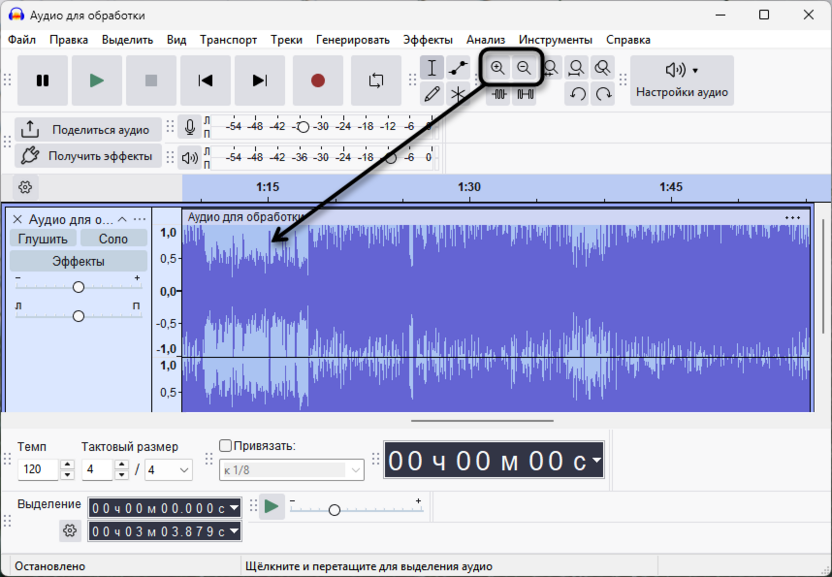Select the Envelope tool
This screenshot has width=832, height=577.
[457, 68]
